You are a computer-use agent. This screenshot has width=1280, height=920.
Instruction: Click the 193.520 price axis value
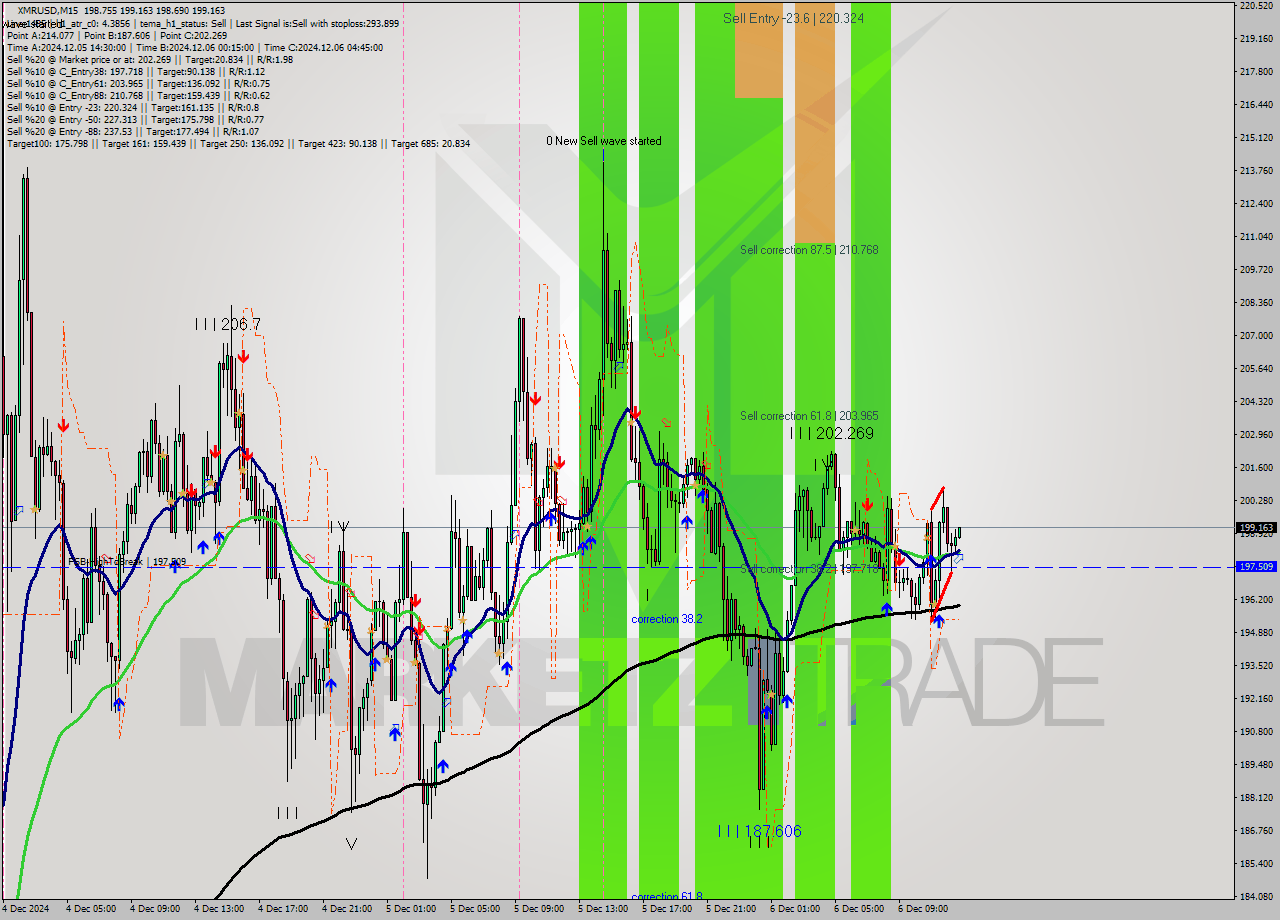[1256, 665]
